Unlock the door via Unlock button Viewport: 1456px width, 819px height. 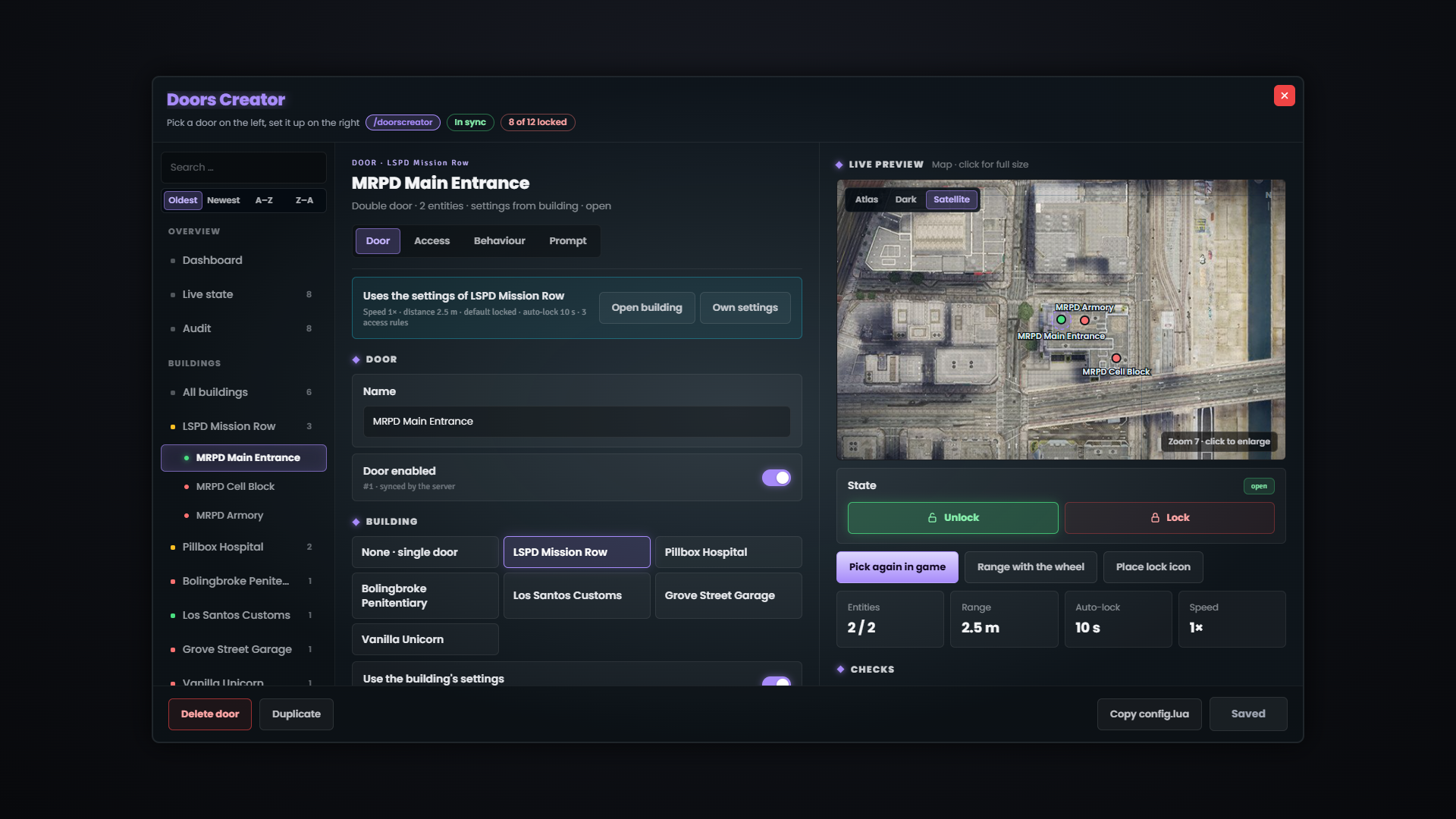pyautogui.click(x=952, y=518)
